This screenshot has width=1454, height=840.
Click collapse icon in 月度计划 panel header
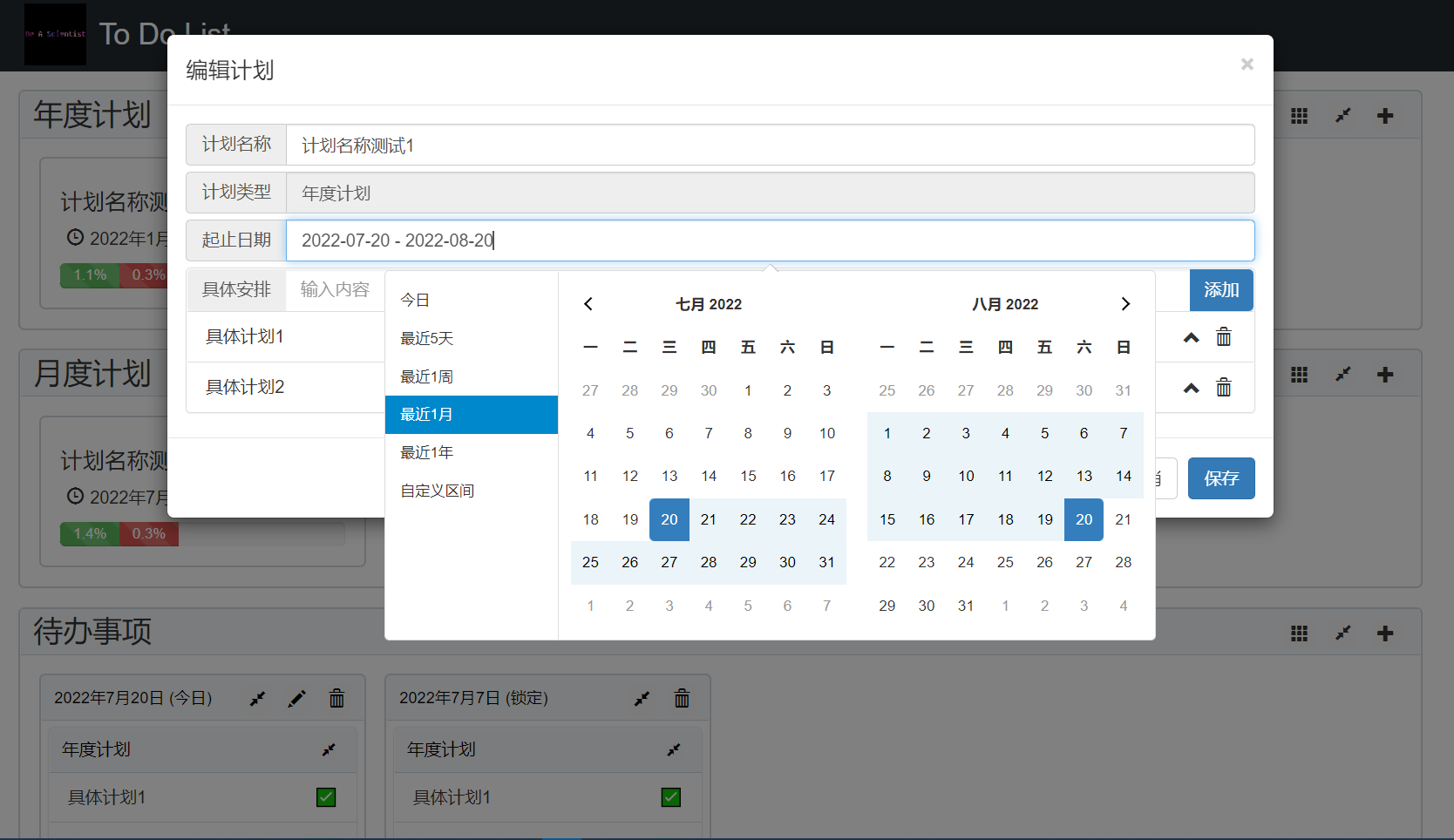(x=1342, y=375)
